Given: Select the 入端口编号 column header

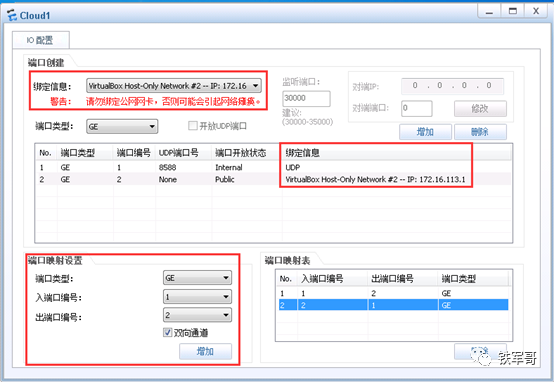Looking at the screenshot, I should pos(332,278).
